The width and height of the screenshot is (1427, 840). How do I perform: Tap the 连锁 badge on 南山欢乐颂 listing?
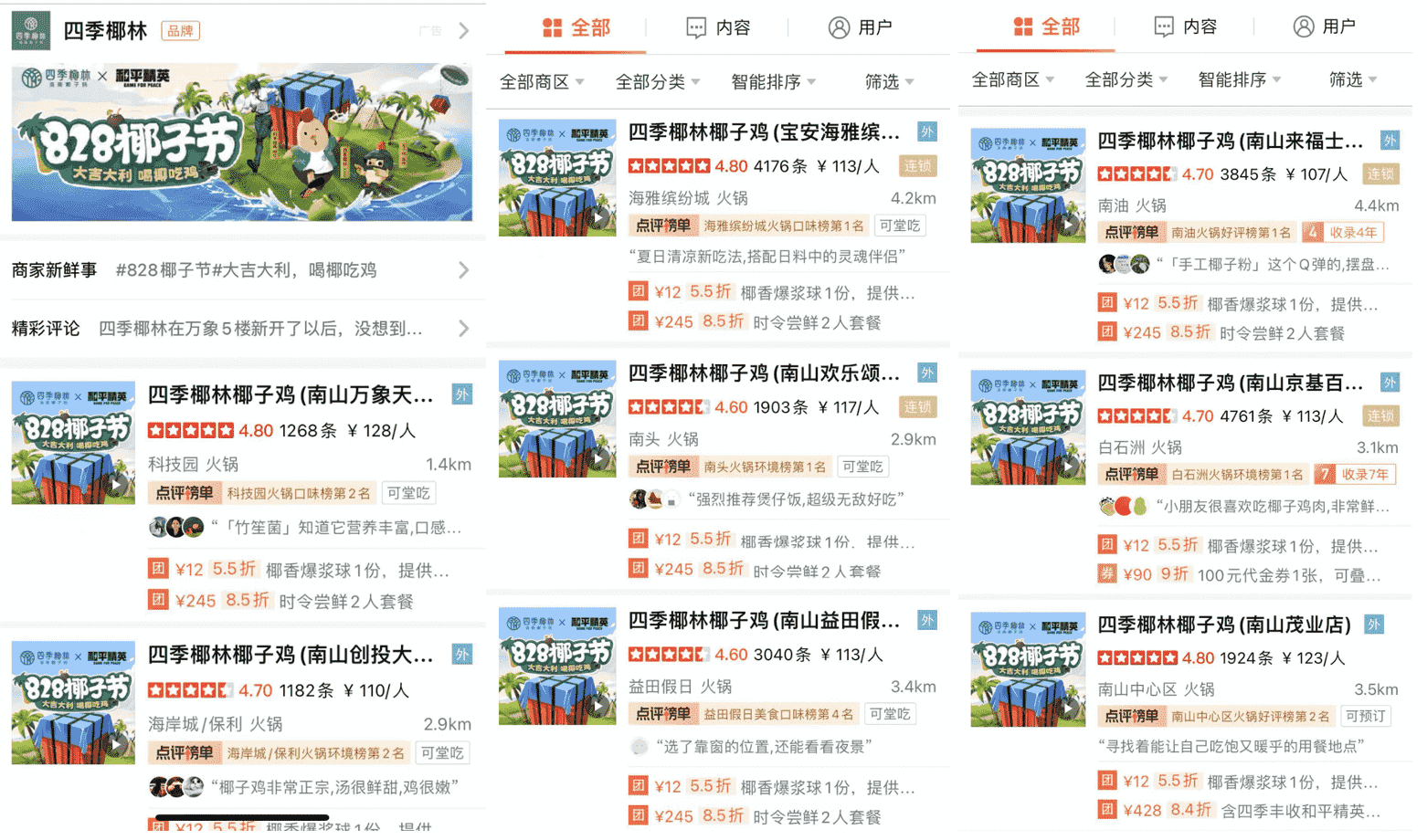(917, 407)
